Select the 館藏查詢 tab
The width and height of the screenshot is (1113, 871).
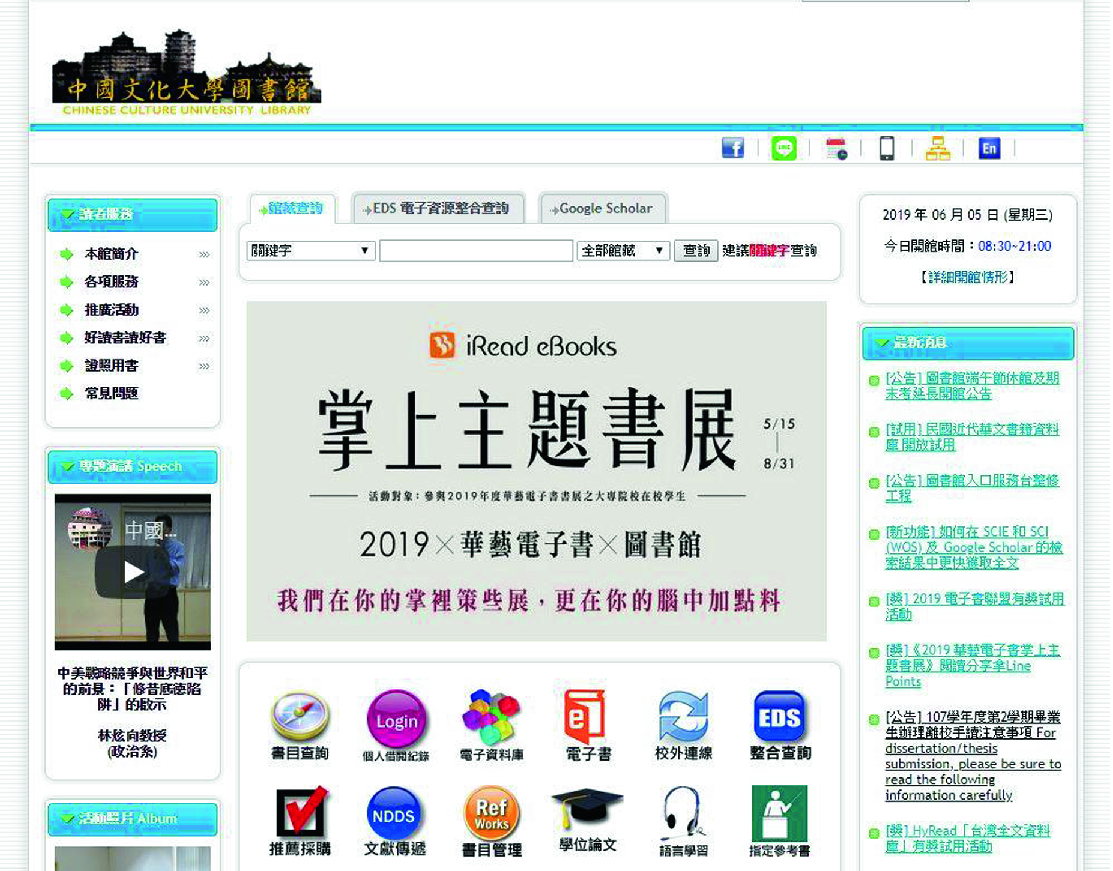coord(292,209)
